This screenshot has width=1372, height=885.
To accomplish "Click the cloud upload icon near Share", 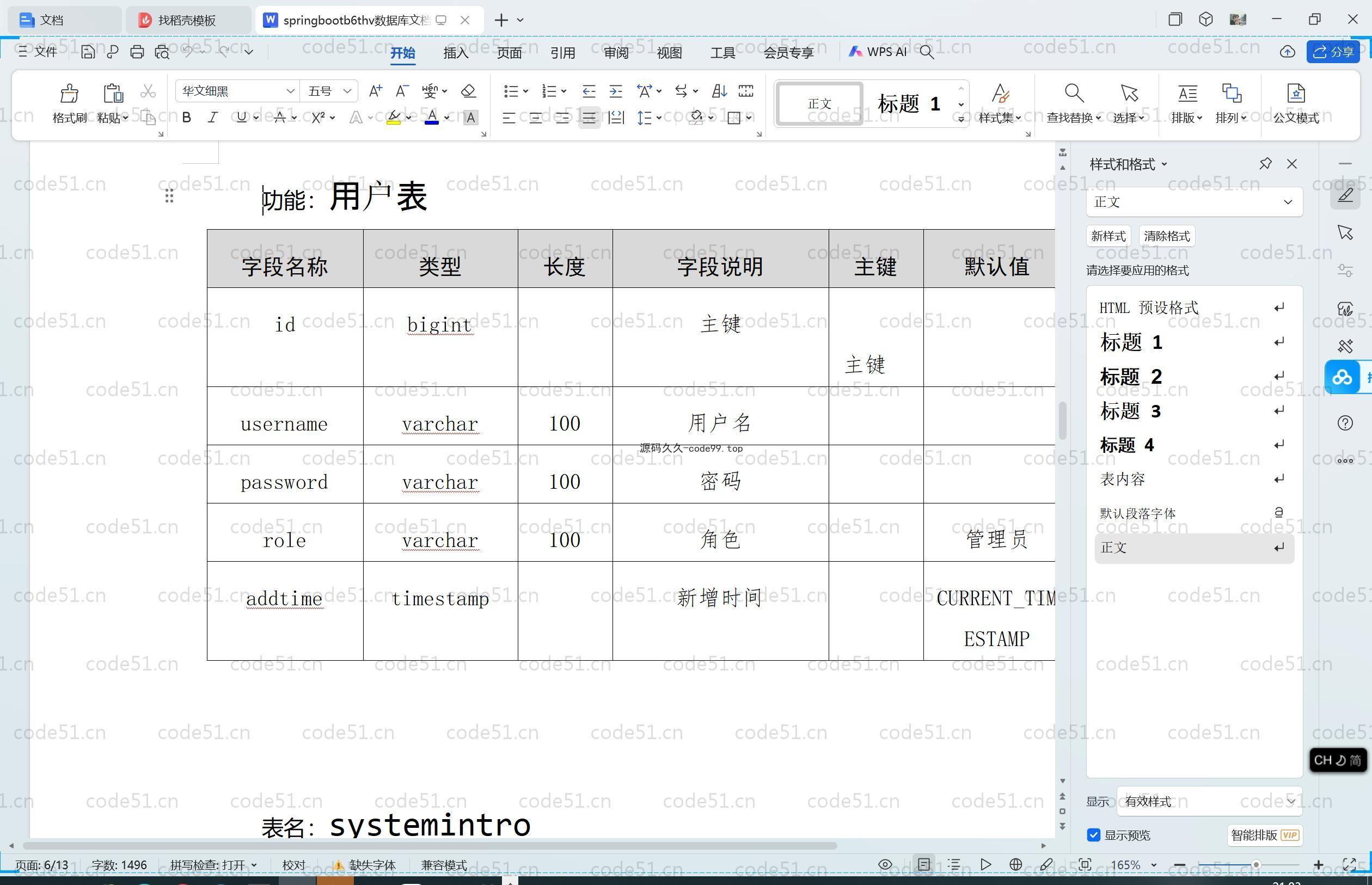I will [1288, 52].
